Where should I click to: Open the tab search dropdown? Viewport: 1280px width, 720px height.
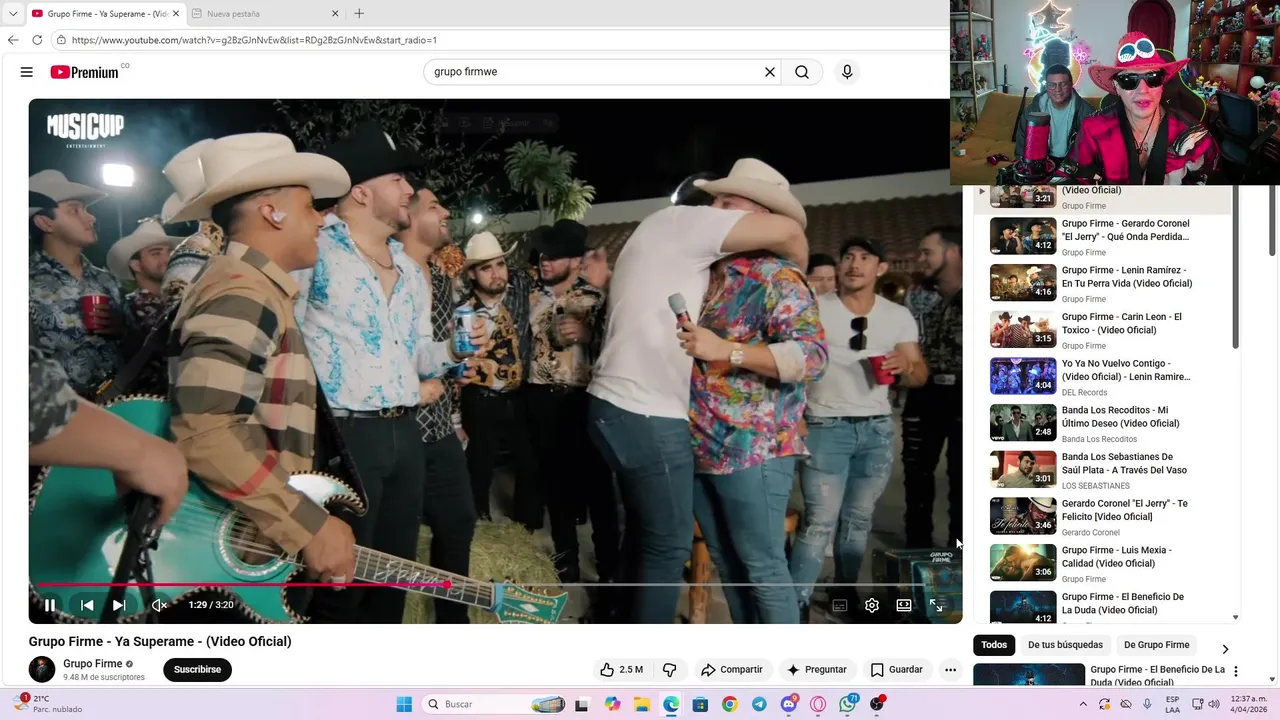[x=13, y=14]
